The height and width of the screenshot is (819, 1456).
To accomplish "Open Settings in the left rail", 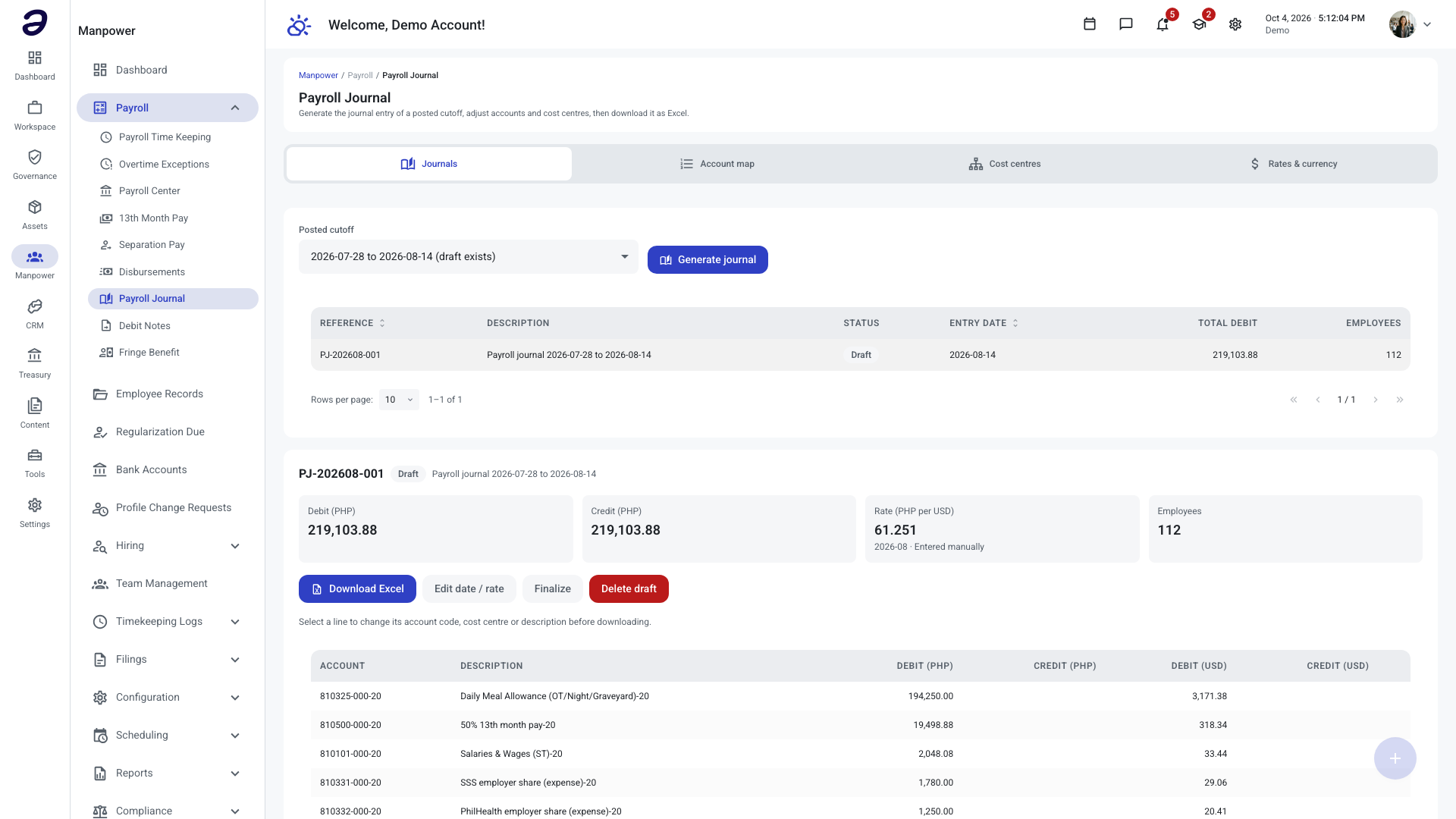I will point(35,513).
